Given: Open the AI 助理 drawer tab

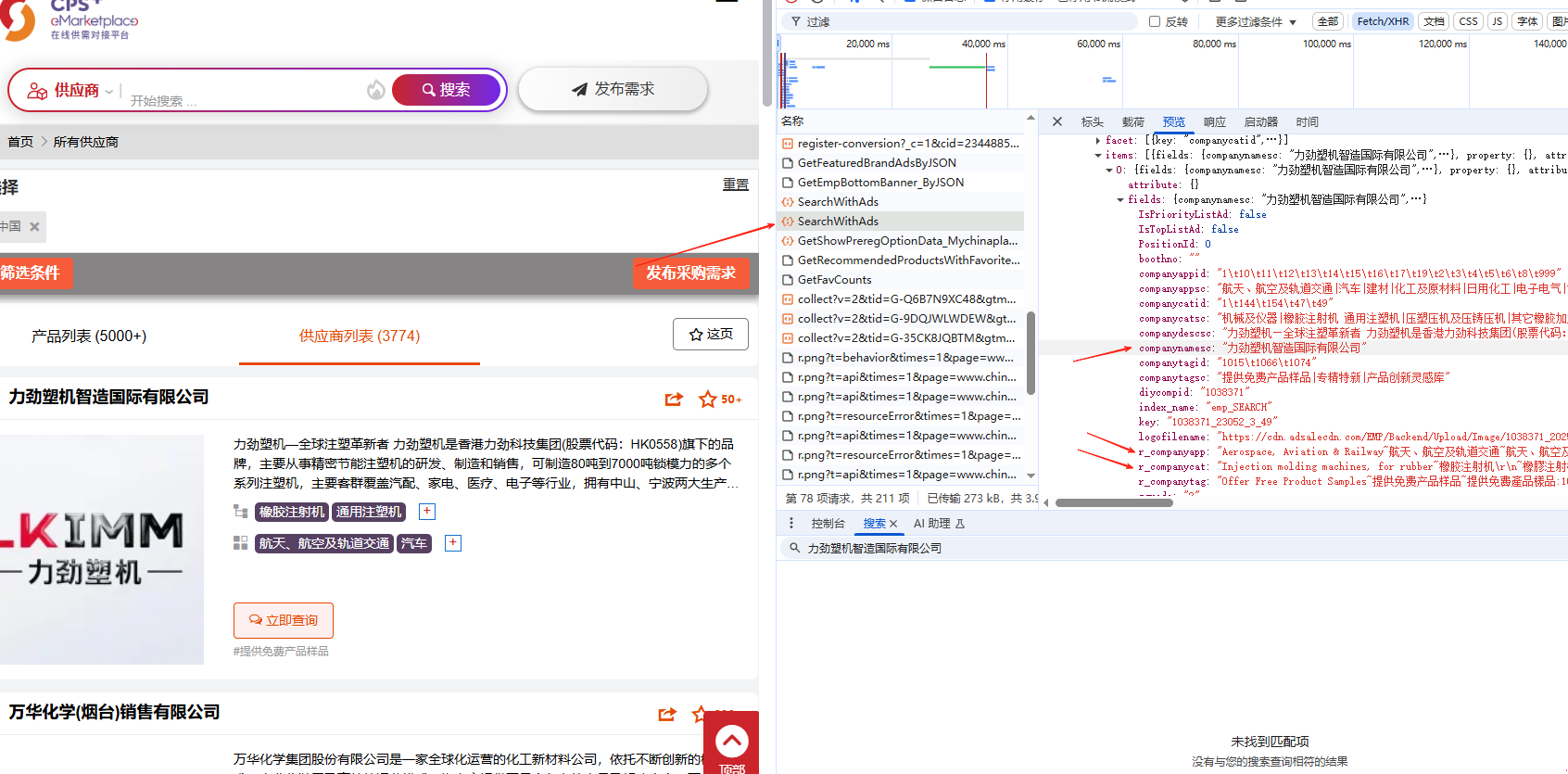Looking at the screenshot, I should tap(939, 524).
